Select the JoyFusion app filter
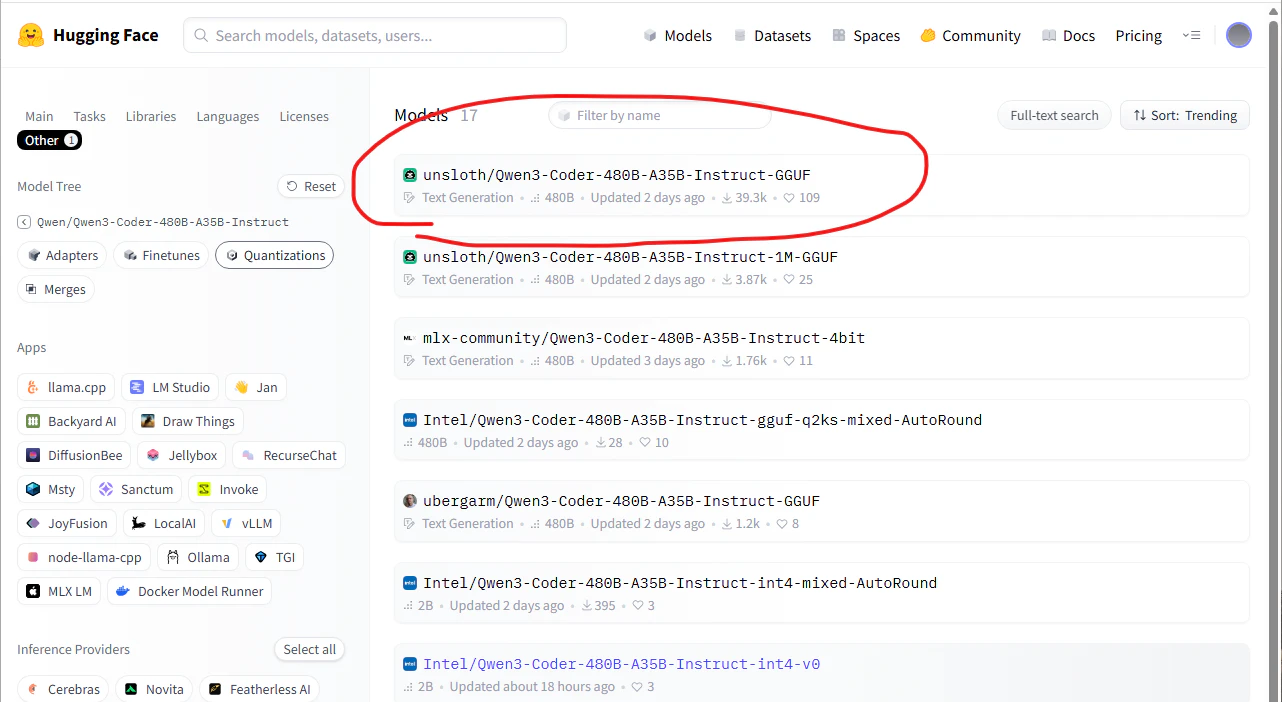 point(67,523)
